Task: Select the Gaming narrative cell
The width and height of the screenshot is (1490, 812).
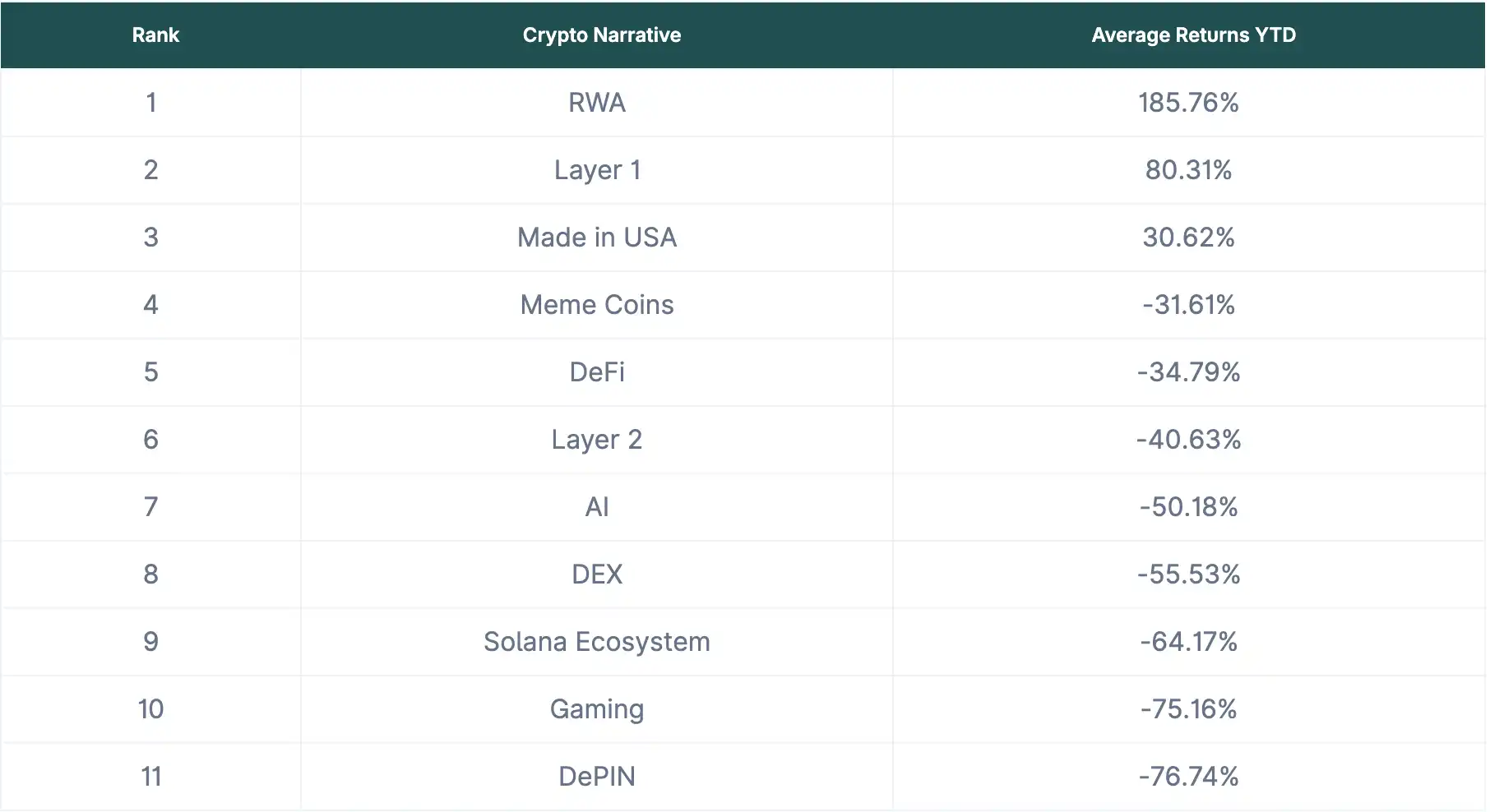Action: [597, 709]
